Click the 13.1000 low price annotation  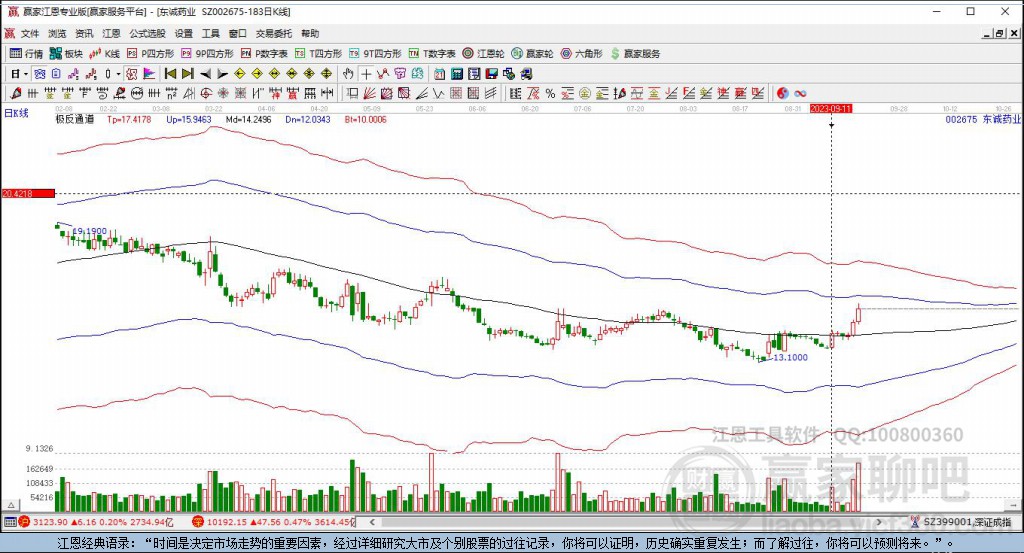coord(790,357)
